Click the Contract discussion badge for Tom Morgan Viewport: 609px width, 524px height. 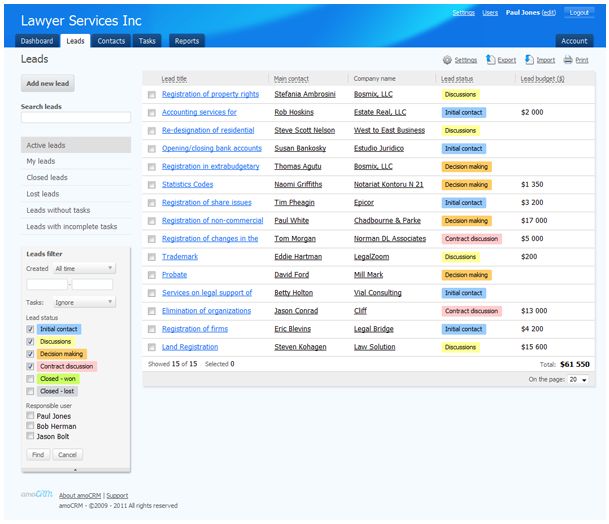tap(471, 239)
